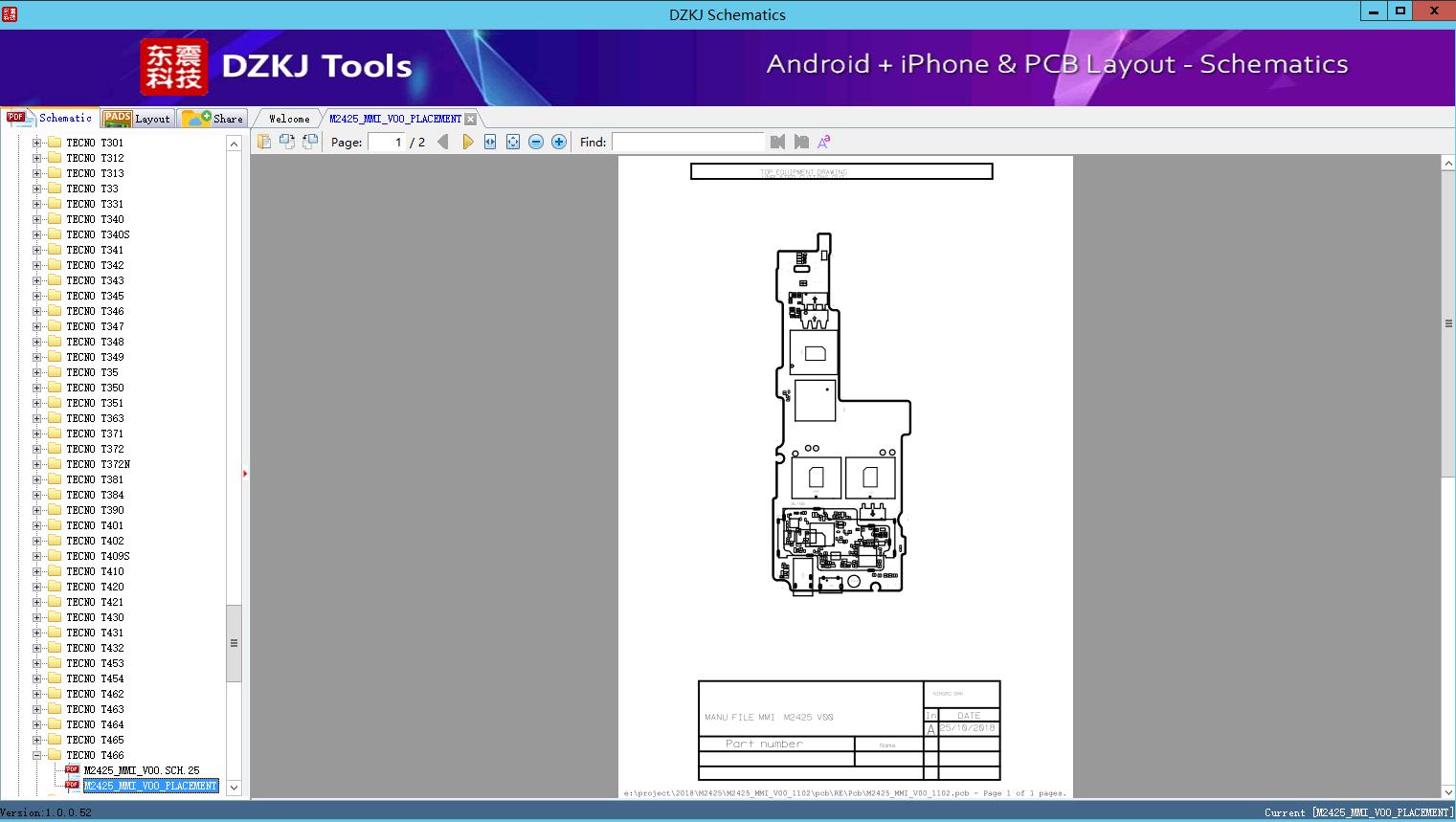1456x822 pixels.
Task: Click the application icon in the title bar
Action: pyautogui.click(x=10, y=13)
